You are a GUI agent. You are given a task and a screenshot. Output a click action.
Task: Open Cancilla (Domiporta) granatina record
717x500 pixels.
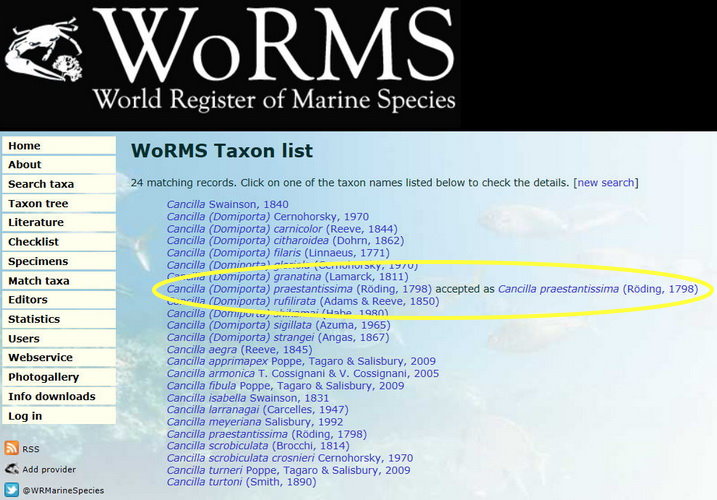click(x=287, y=276)
